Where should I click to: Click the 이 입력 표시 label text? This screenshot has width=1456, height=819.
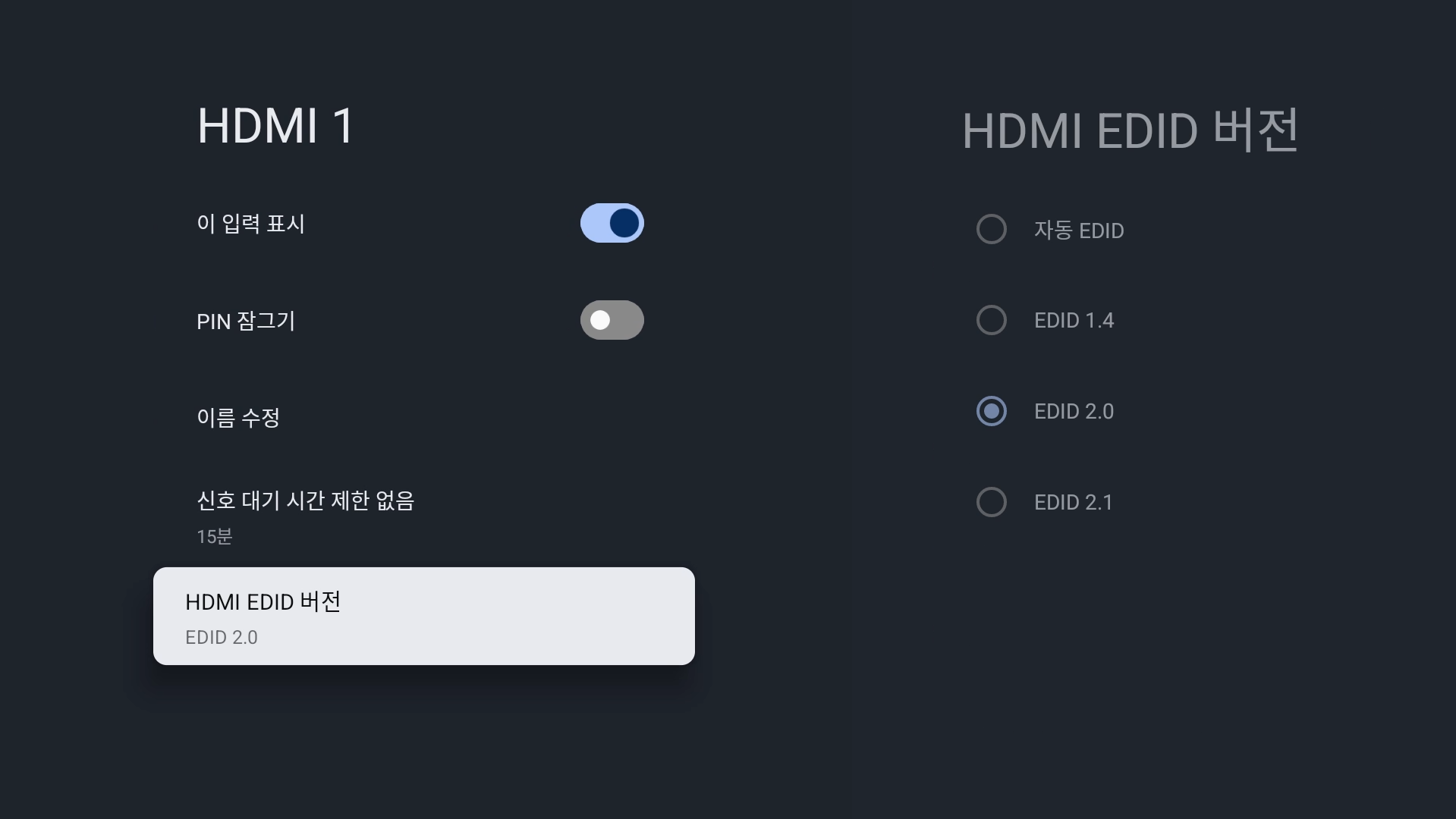click(250, 224)
